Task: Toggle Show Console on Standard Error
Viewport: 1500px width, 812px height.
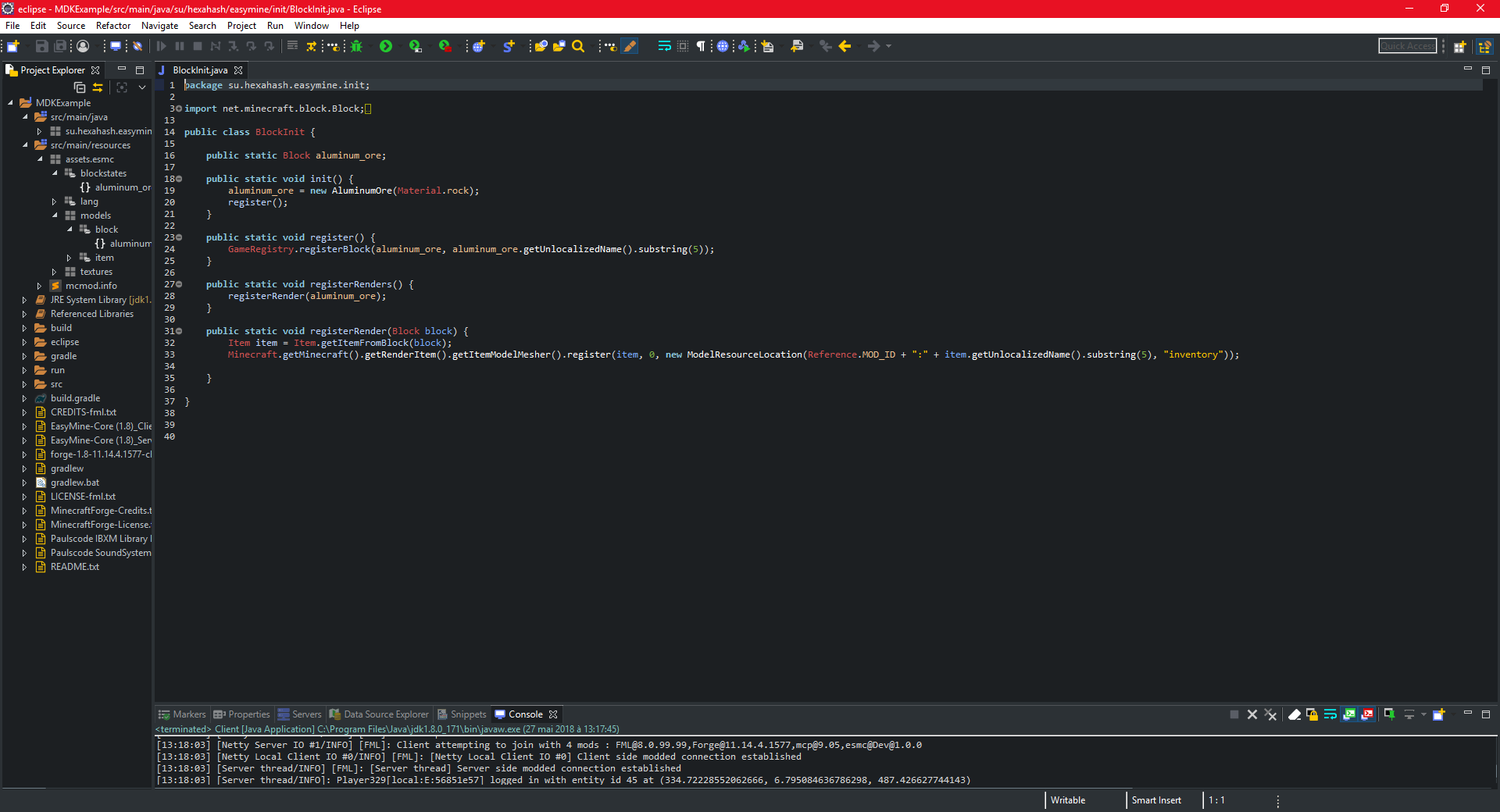Action: (x=1367, y=714)
